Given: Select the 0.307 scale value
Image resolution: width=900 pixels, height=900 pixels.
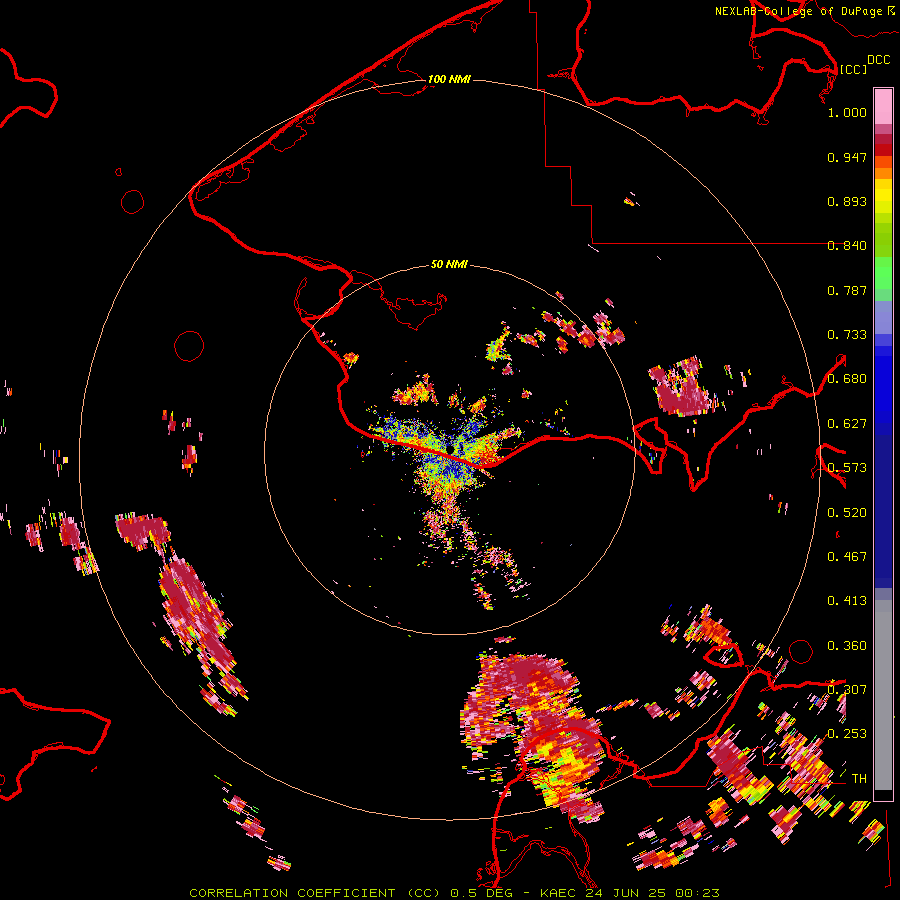Looking at the screenshot, I should [847, 690].
